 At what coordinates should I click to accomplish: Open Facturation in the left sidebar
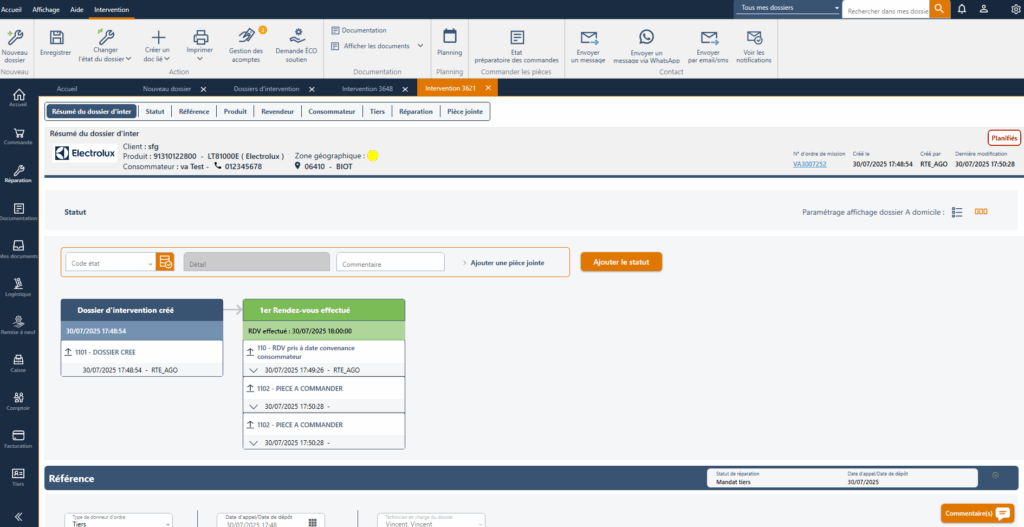click(18, 436)
